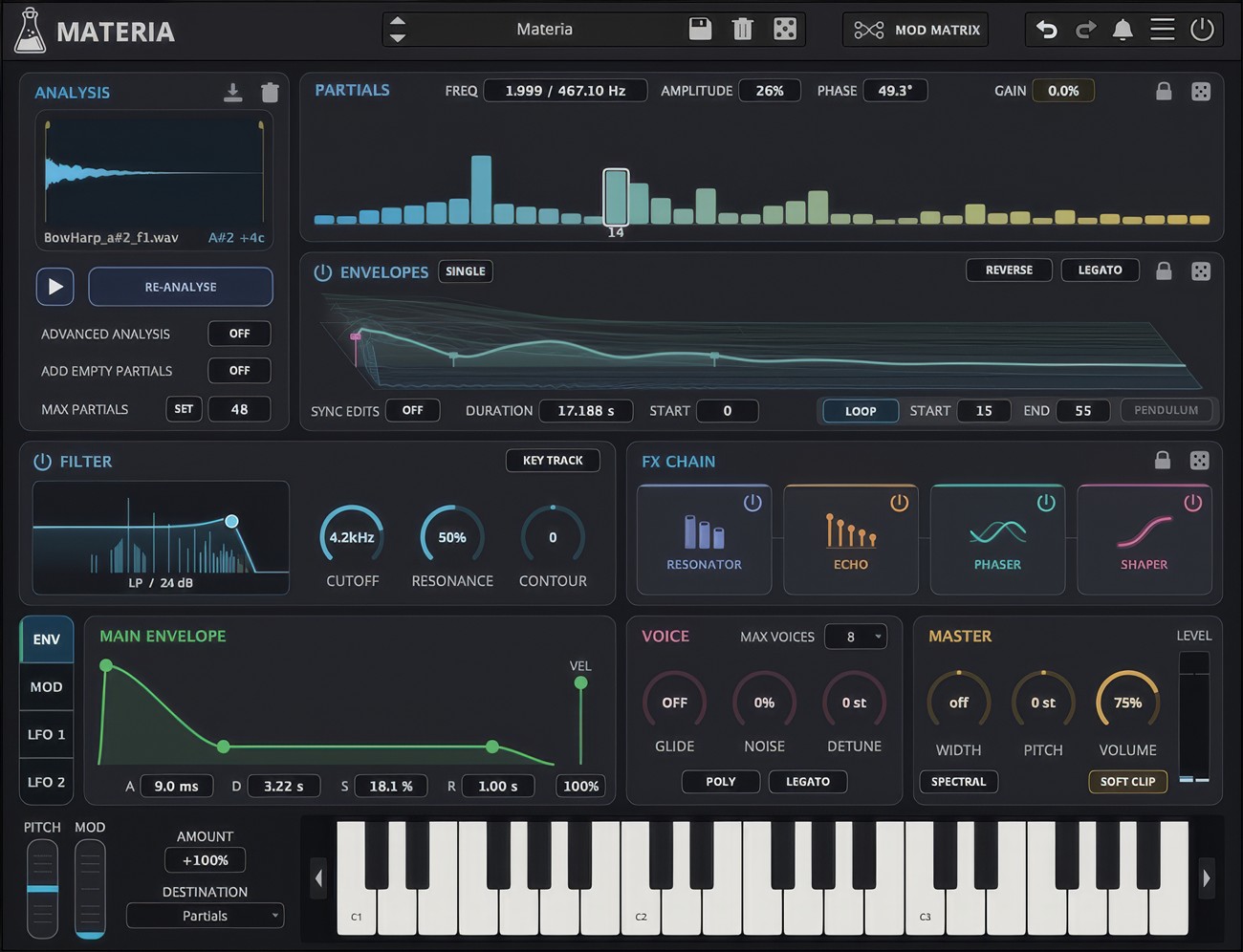Import sample in Analysis panel
The width and height of the screenshot is (1243, 952).
pos(232,92)
